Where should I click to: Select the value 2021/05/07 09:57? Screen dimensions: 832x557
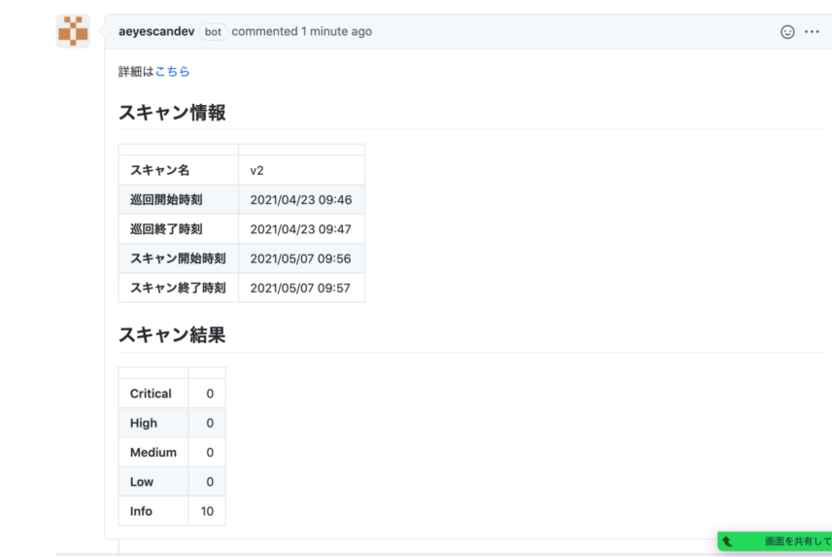pos(300,288)
